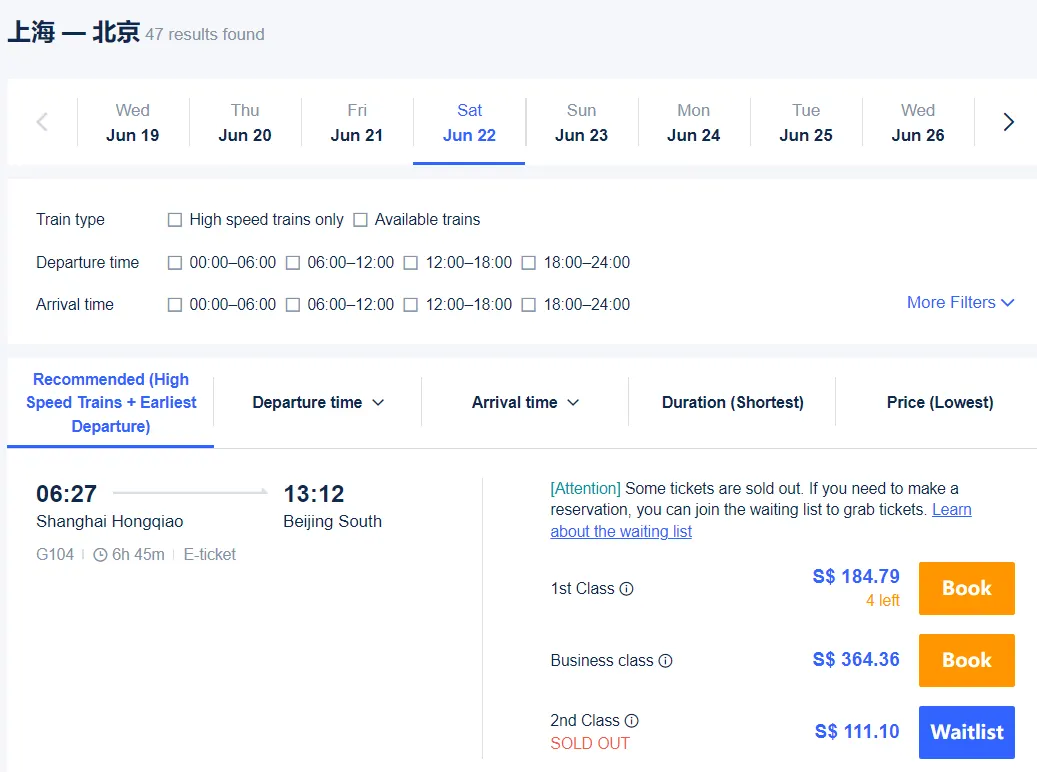
Task: Check arrival time 18:00–24:00
Action: pos(528,305)
